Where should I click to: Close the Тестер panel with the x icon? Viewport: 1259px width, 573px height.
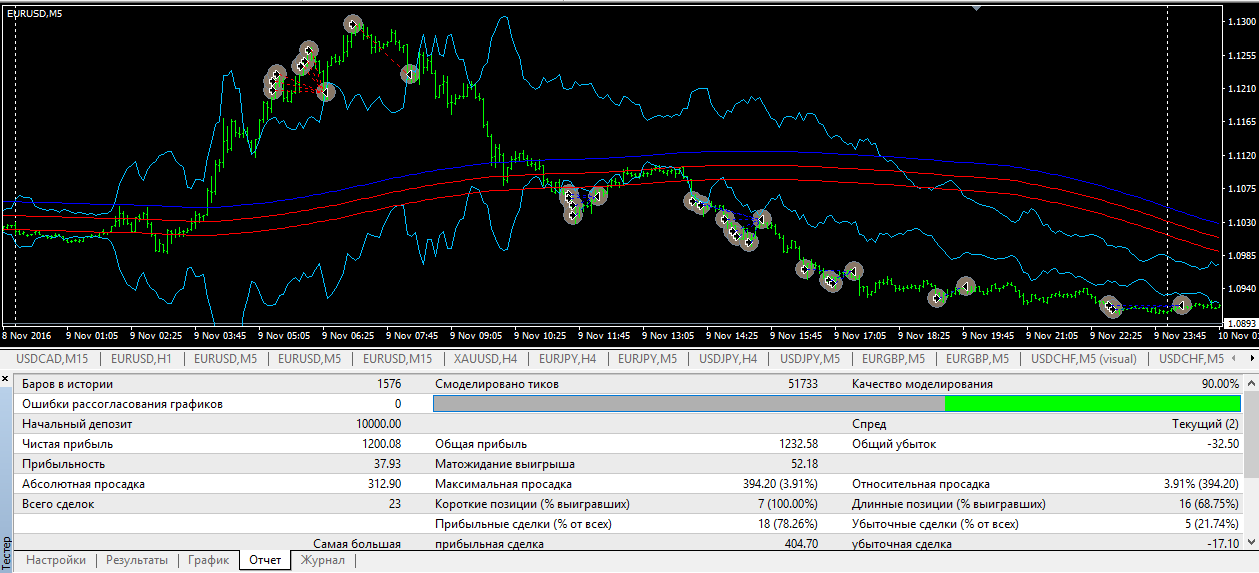(x=6, y=381)
